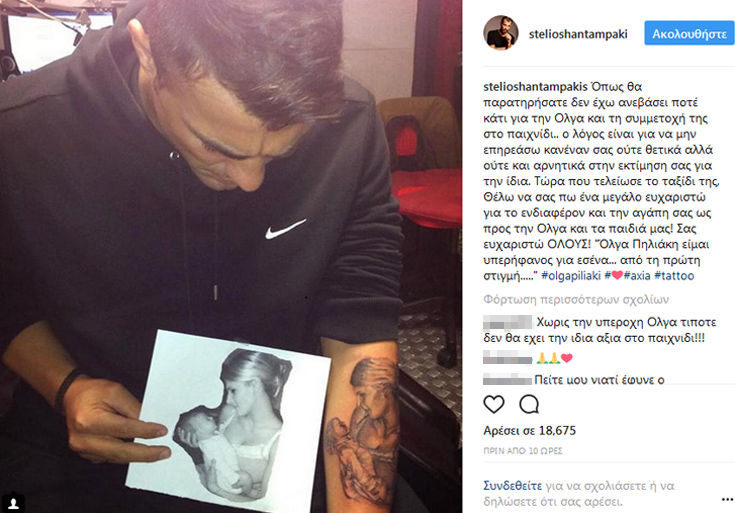Image resolution: width=735 pixels, height=513 pixels.
Task: Click the heart like icon
Action: (494, 404)
